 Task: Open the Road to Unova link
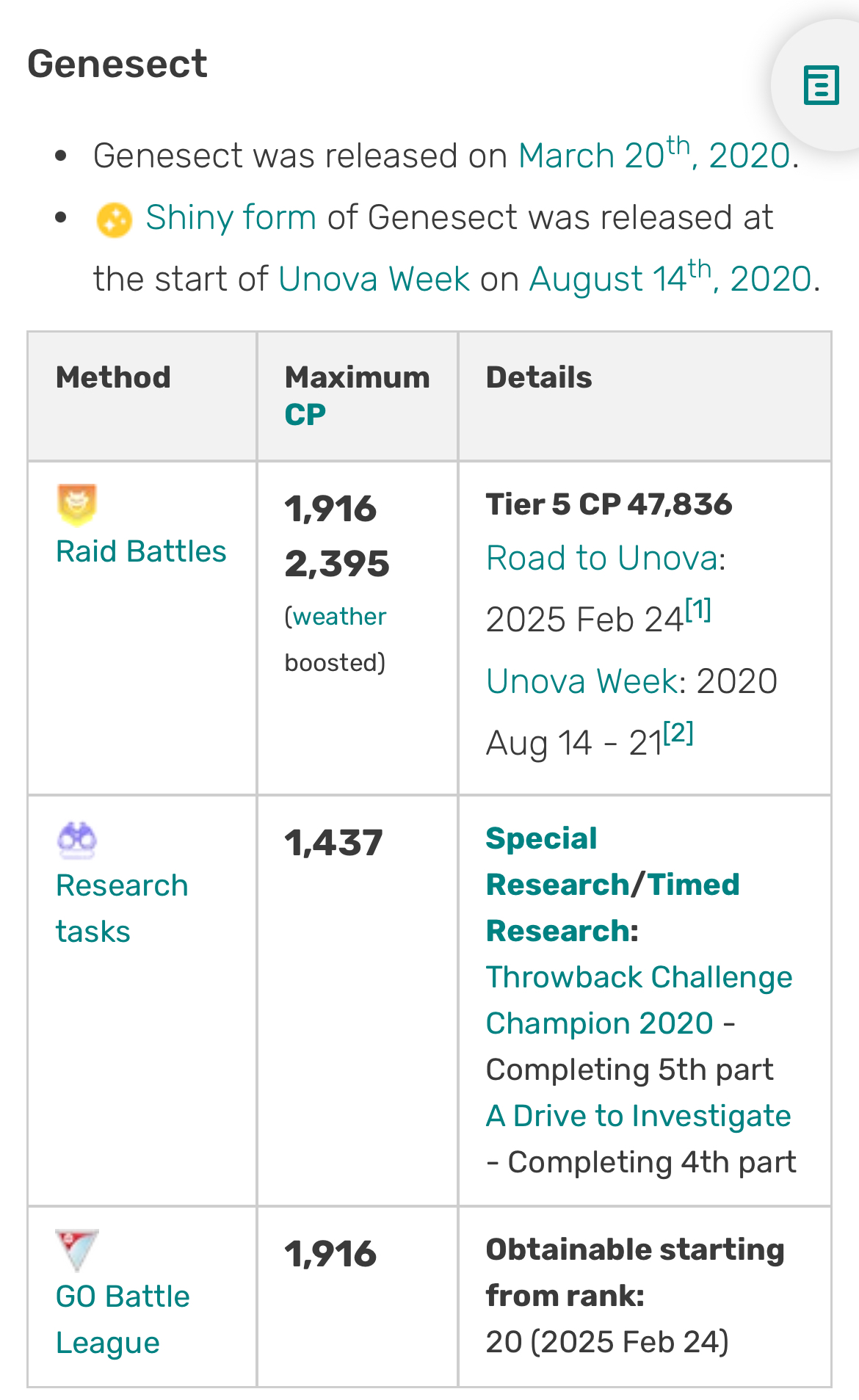click(601, 558)
